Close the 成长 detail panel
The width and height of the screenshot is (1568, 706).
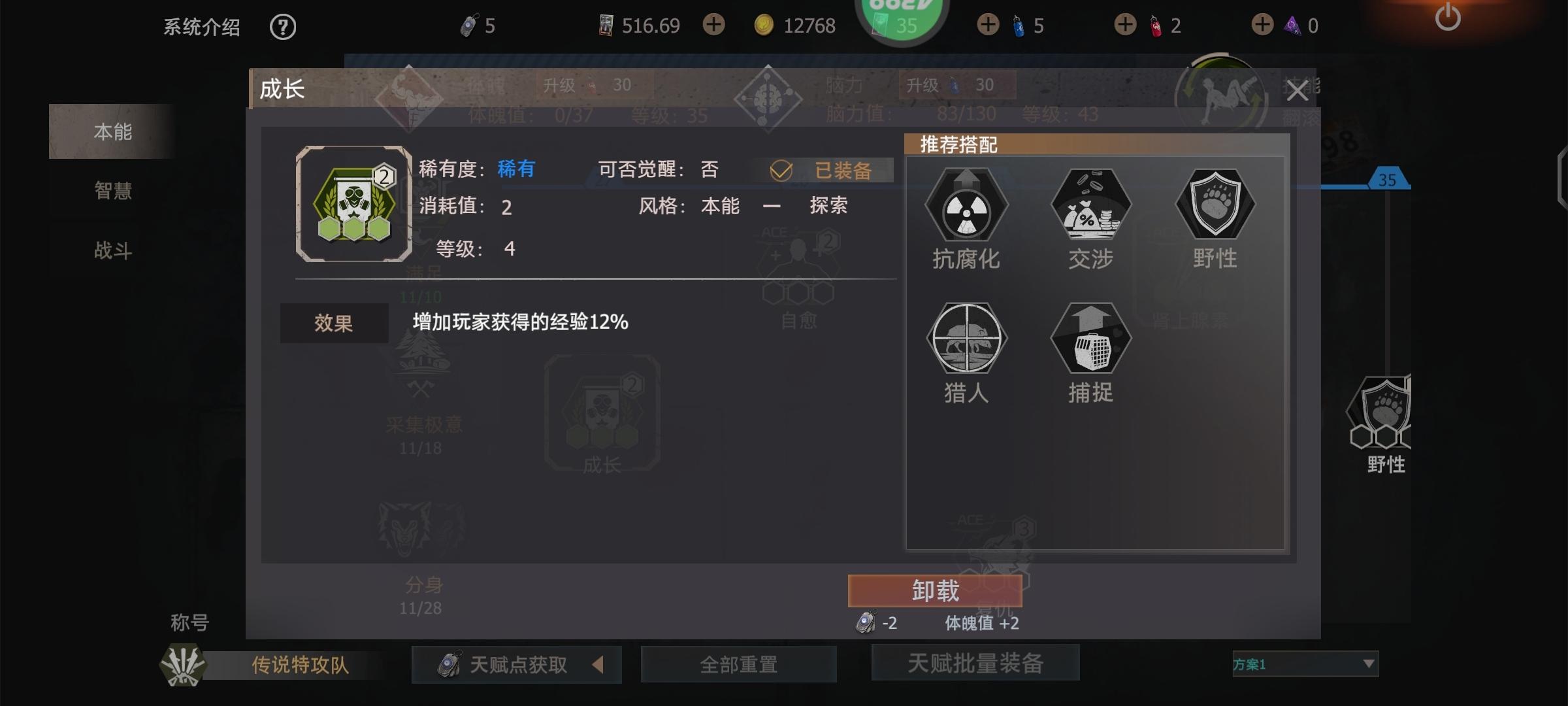pyautogui.click(x=1297, y=91)
